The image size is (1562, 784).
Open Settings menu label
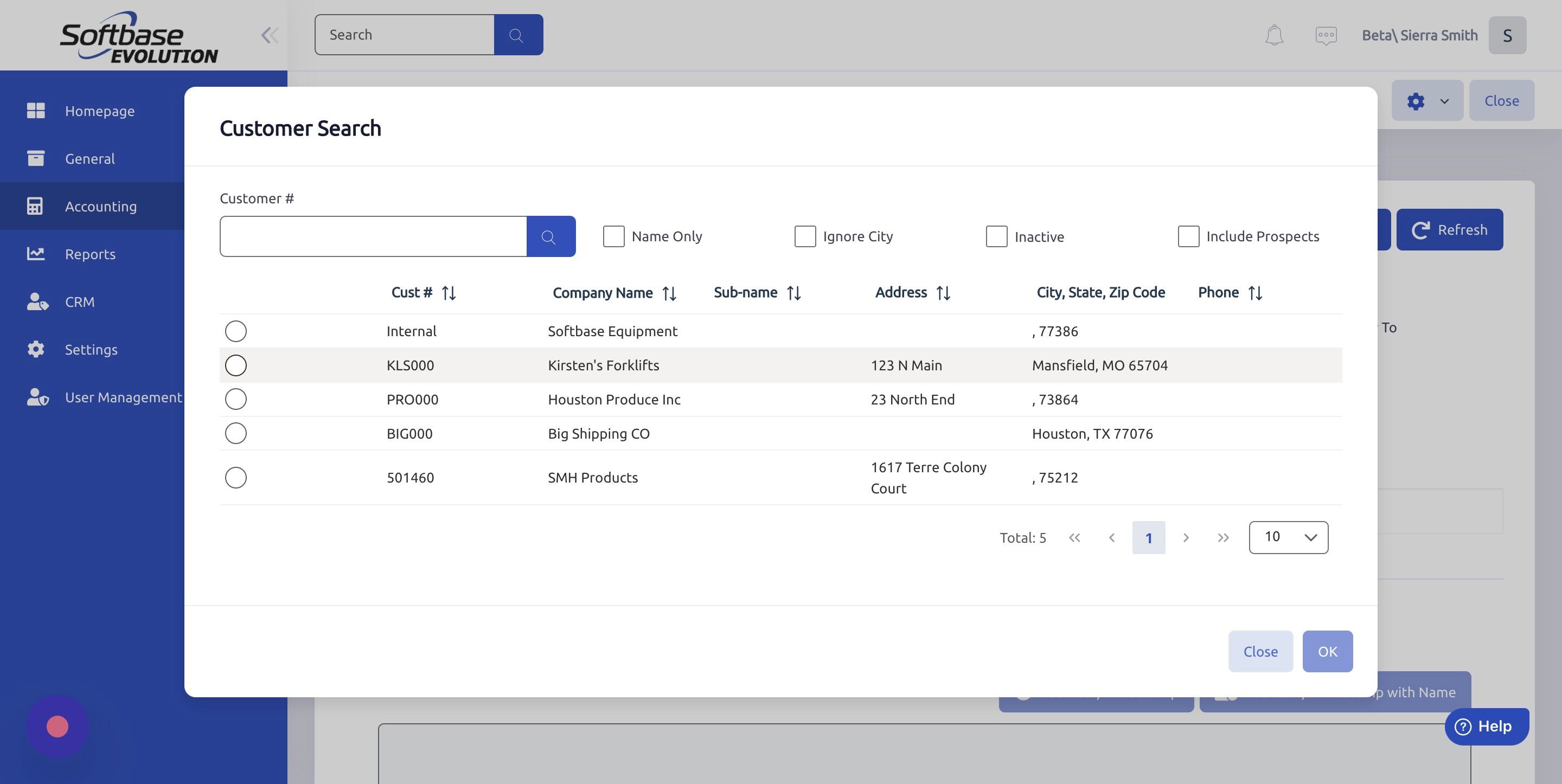[91, 350]
